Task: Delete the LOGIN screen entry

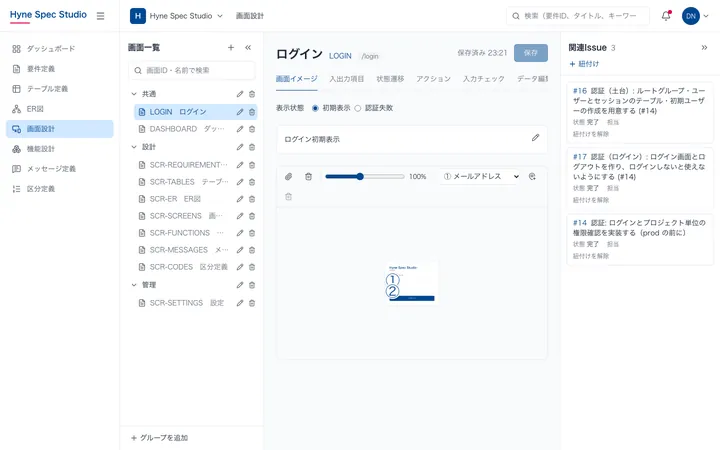Action: tap(252, 112)
